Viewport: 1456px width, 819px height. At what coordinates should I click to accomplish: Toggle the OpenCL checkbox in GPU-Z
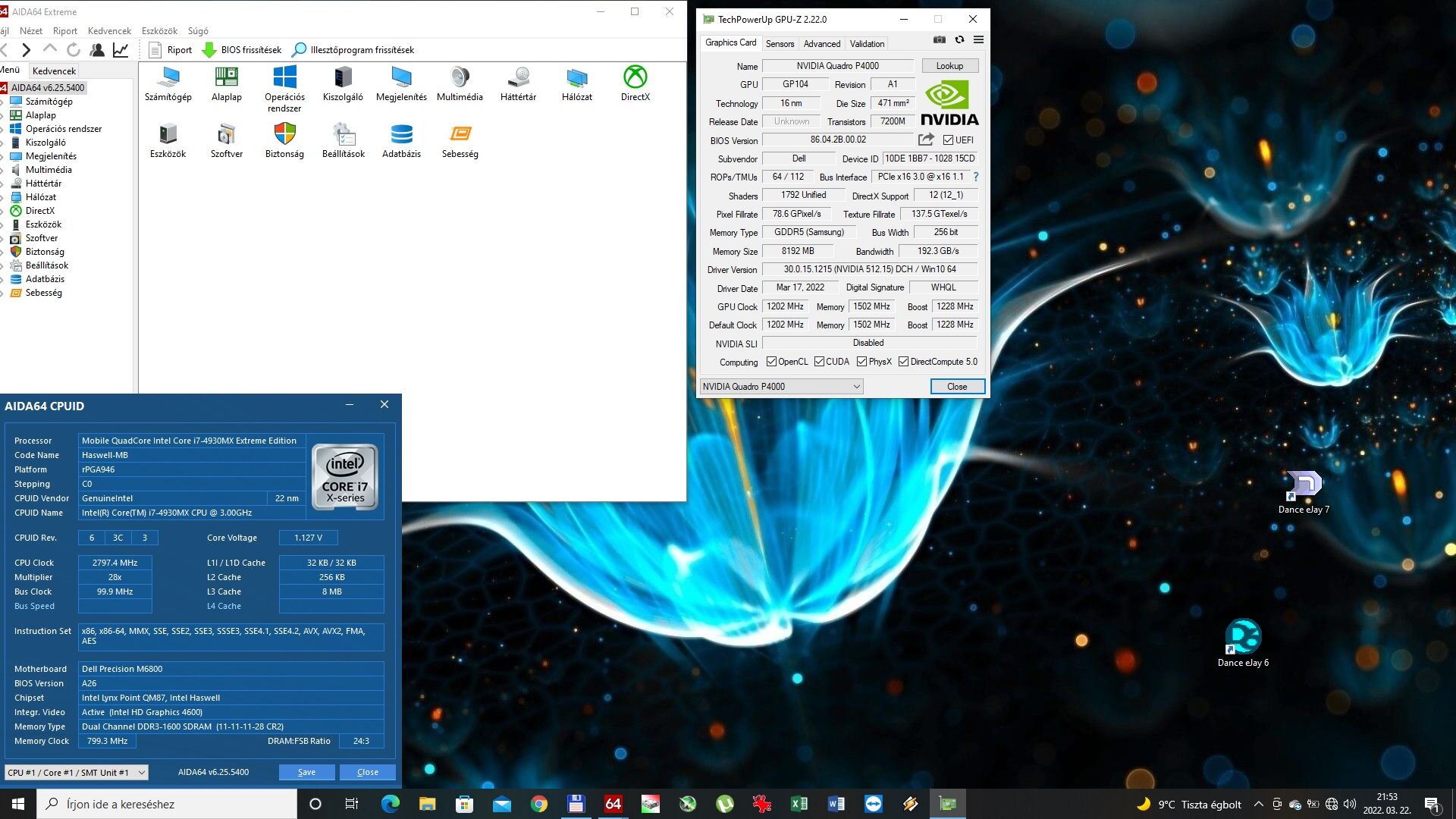click(x=771, y=362)
